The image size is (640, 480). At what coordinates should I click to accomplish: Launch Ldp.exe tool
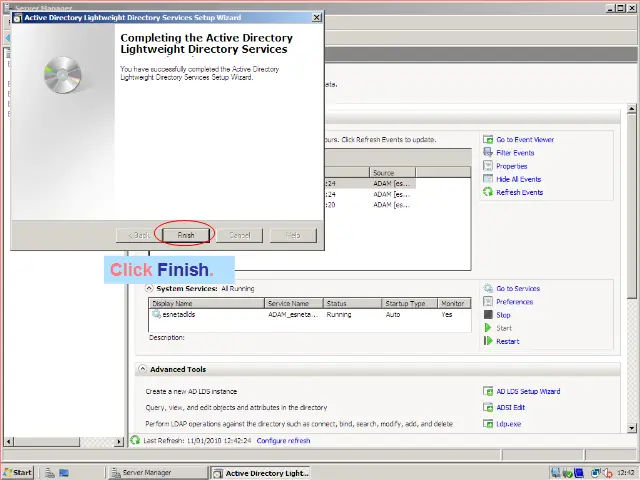pos(509,424)
